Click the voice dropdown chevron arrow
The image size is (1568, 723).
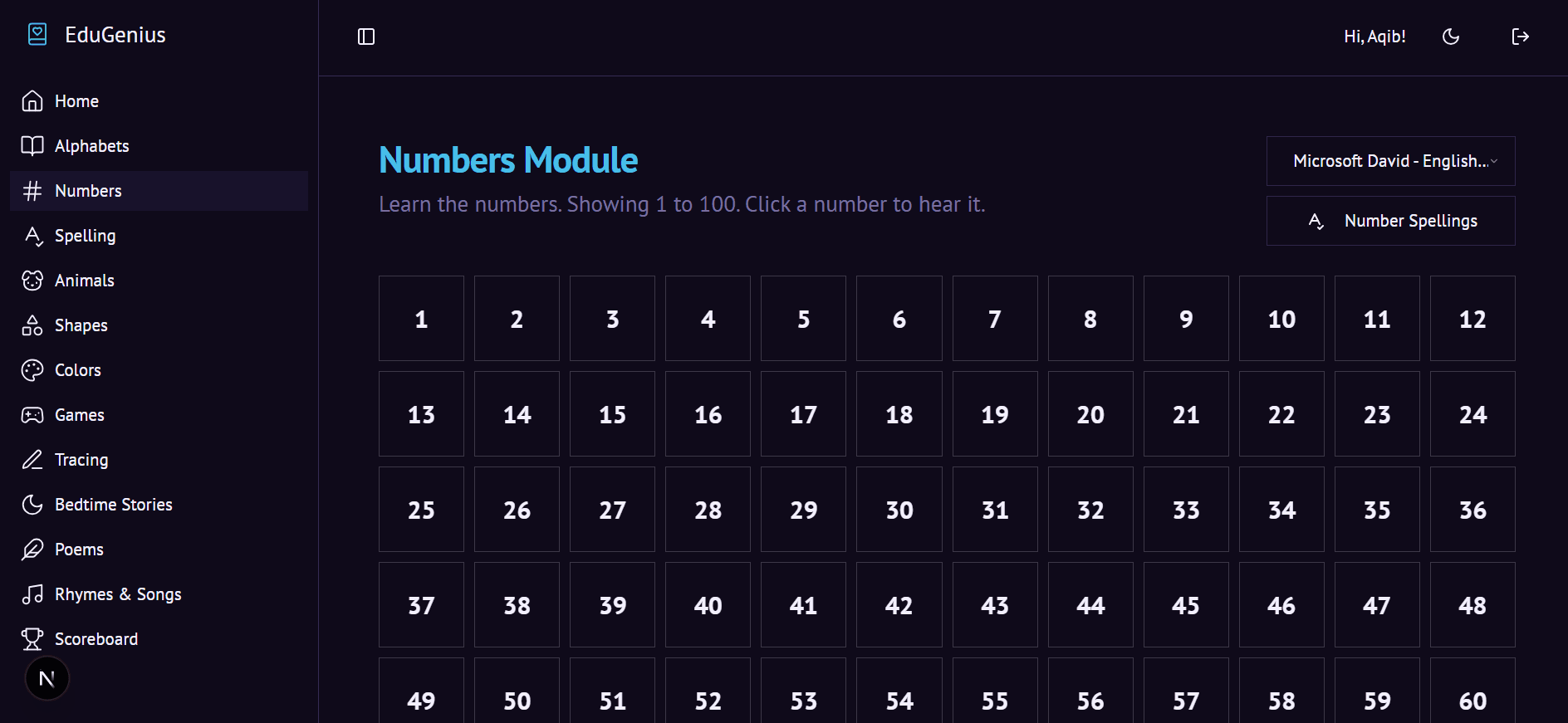pyautogui.click(x=1494, y=161)
